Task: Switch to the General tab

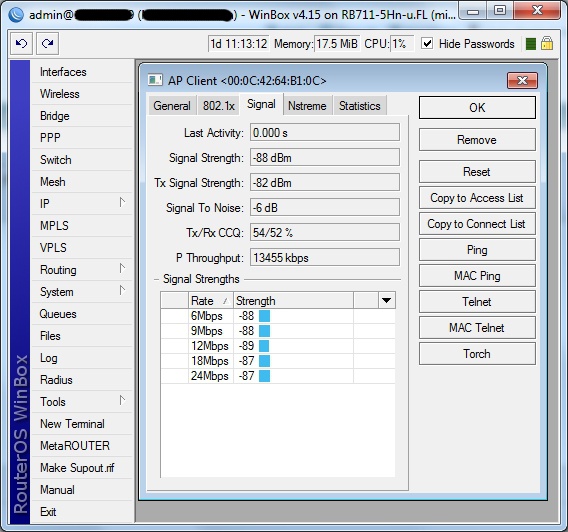Action: [x=172, y=106]
